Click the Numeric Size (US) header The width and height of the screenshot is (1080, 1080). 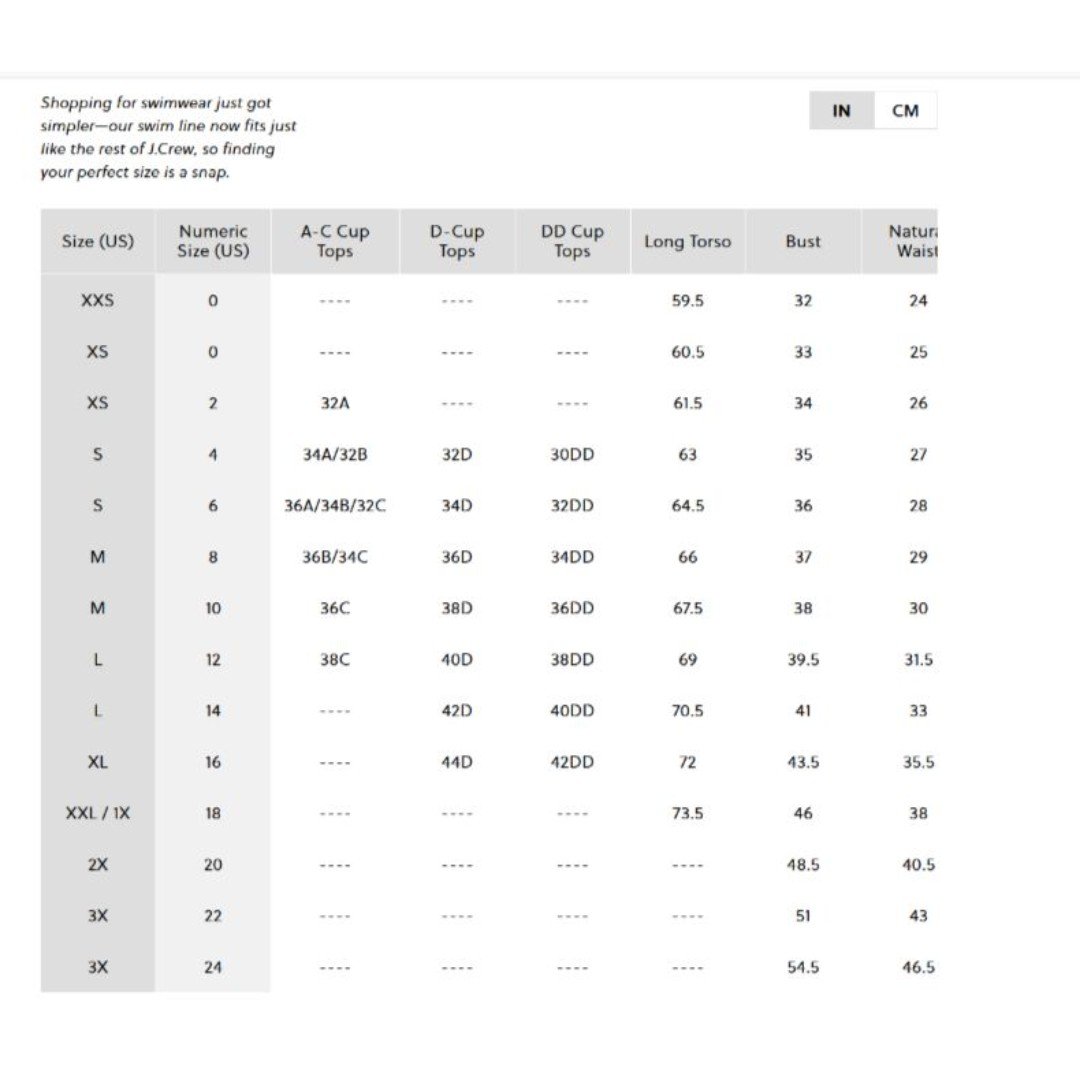pyautogui.click(x=213, y=241)
